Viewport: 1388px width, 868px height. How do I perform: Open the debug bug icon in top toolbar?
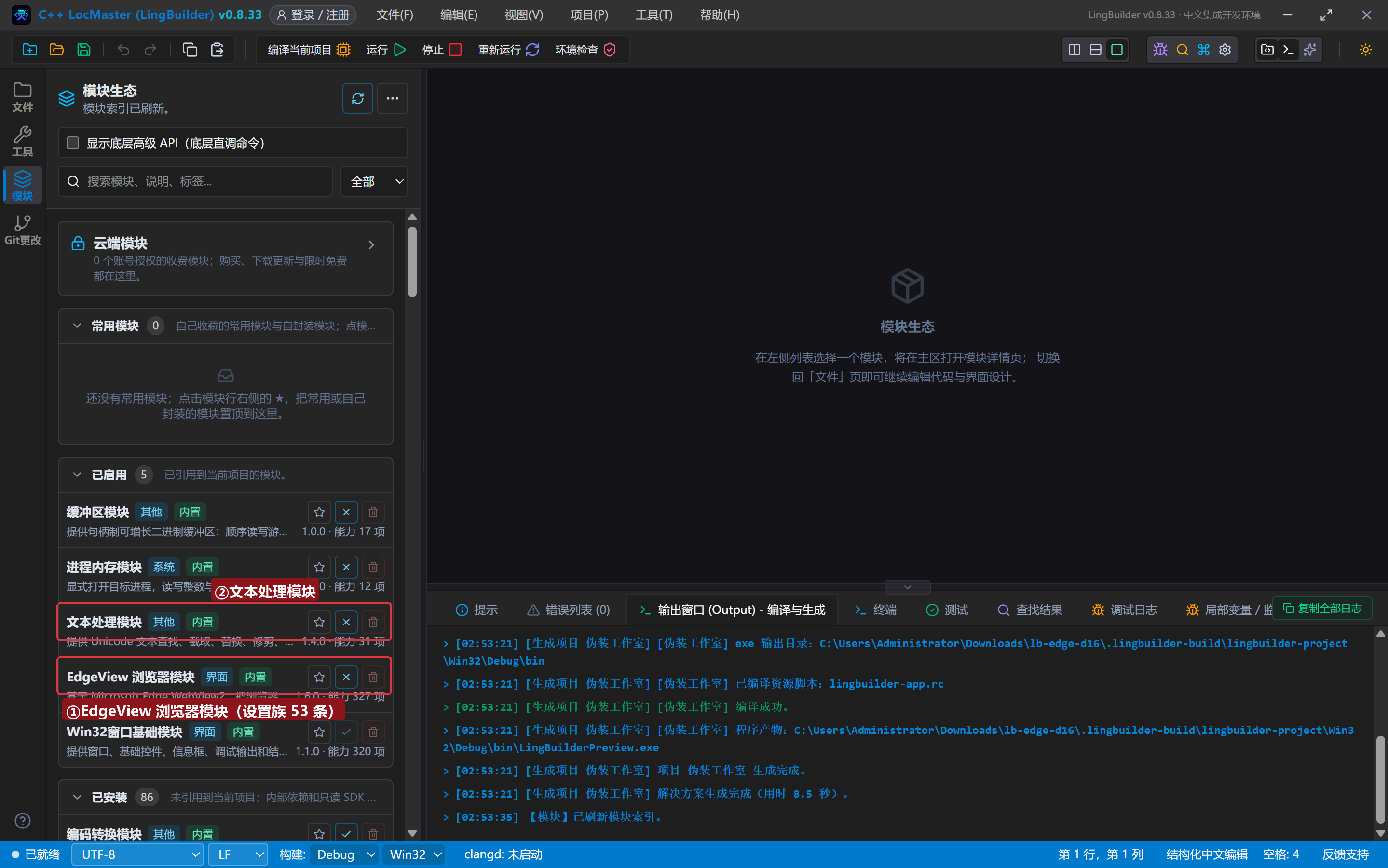1160,50
